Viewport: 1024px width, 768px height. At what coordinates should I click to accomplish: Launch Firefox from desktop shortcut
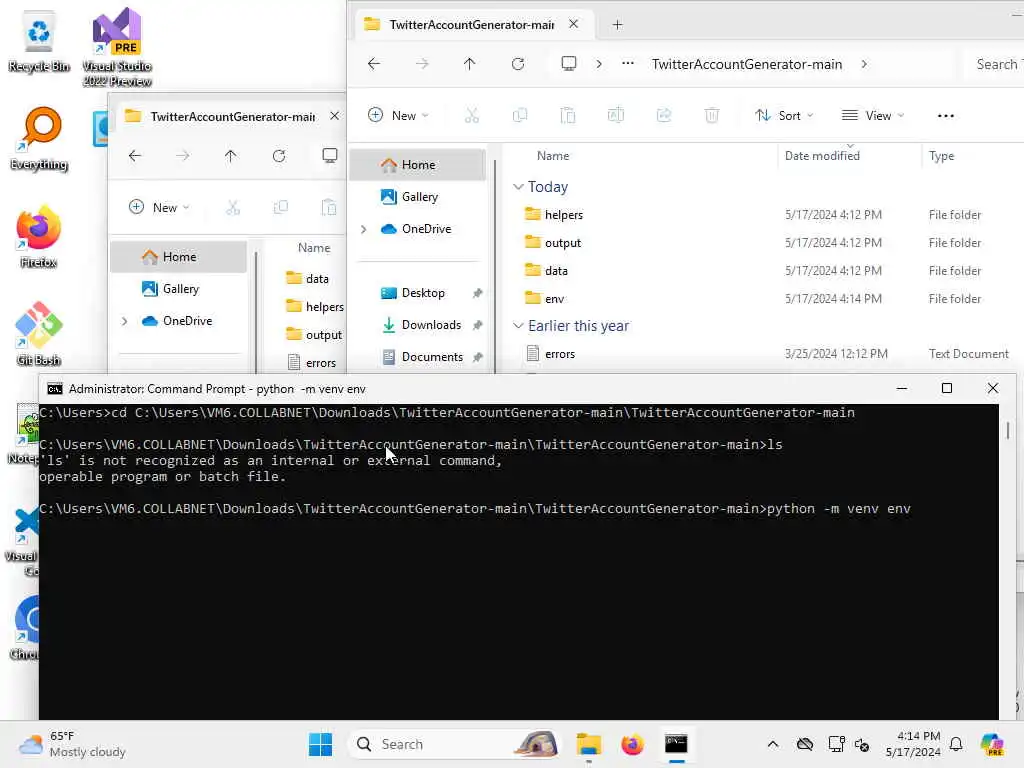coord(39,236)
